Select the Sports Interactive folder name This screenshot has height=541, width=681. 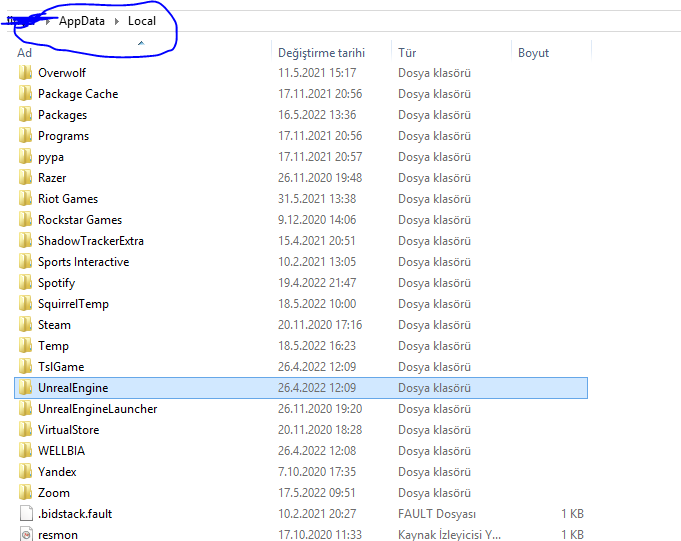pos(83,261)
